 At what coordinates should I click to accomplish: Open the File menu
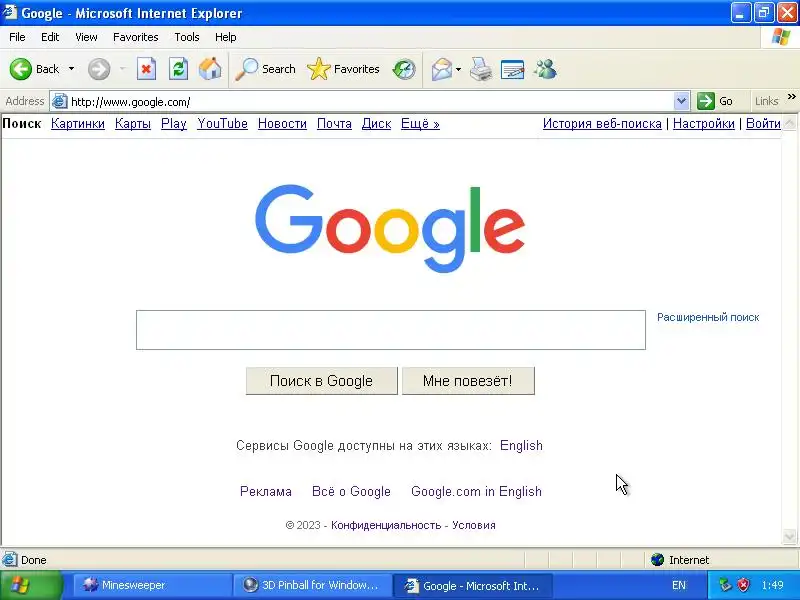tap(17, 37)
